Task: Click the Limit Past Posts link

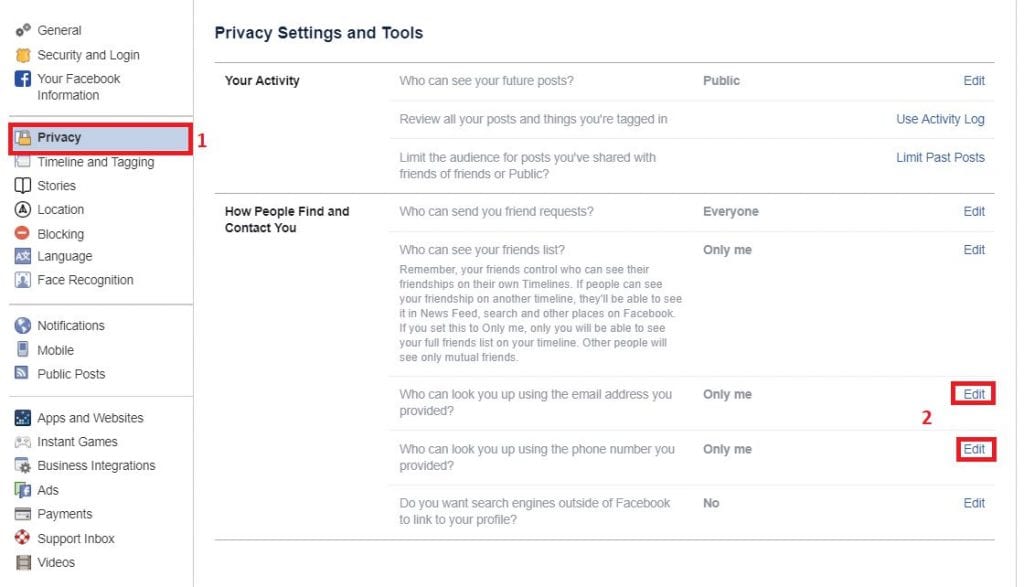Action: coord(940,157)
